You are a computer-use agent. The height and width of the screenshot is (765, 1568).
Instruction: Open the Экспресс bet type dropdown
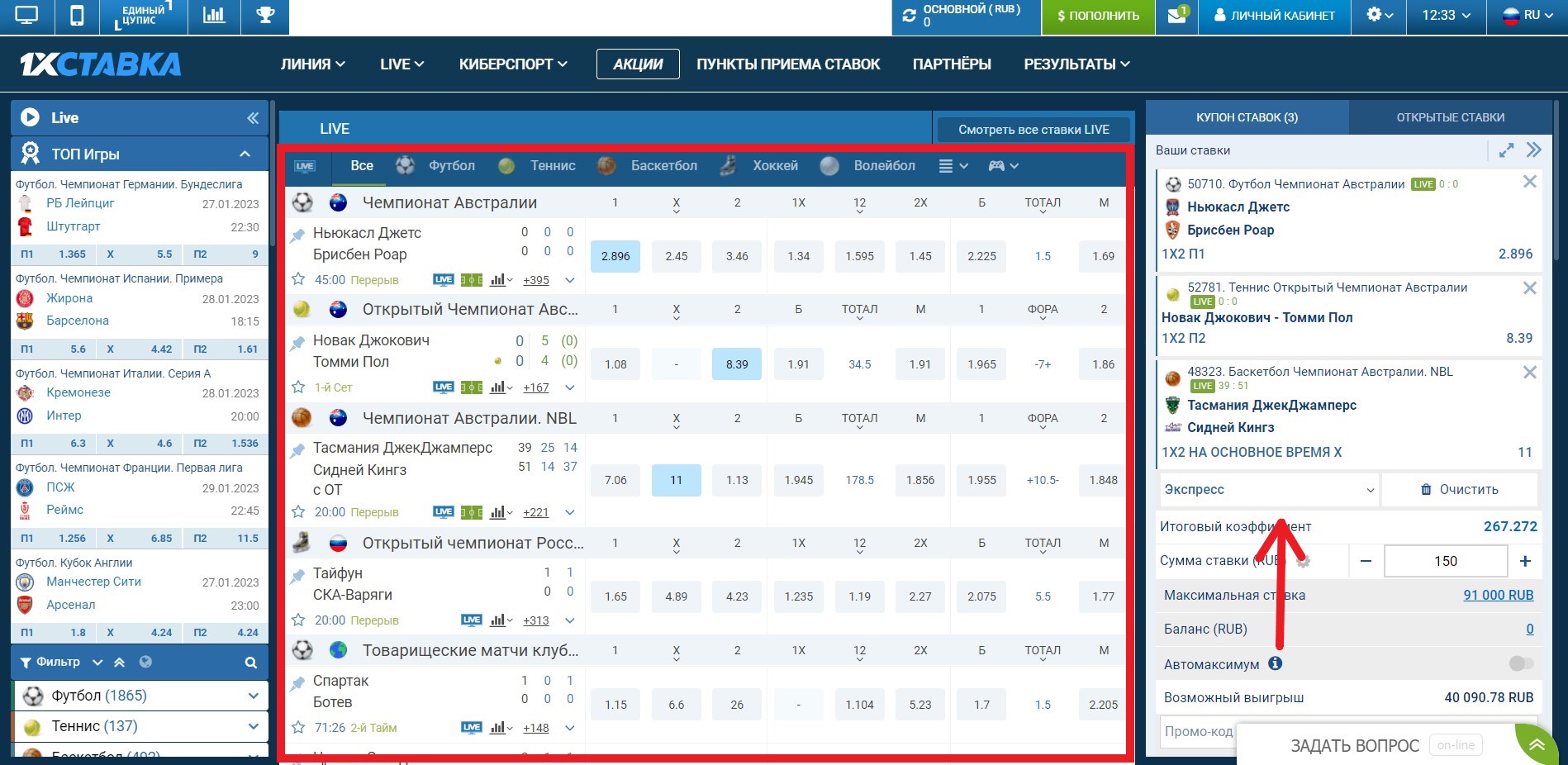click(x=1269, y=490)
